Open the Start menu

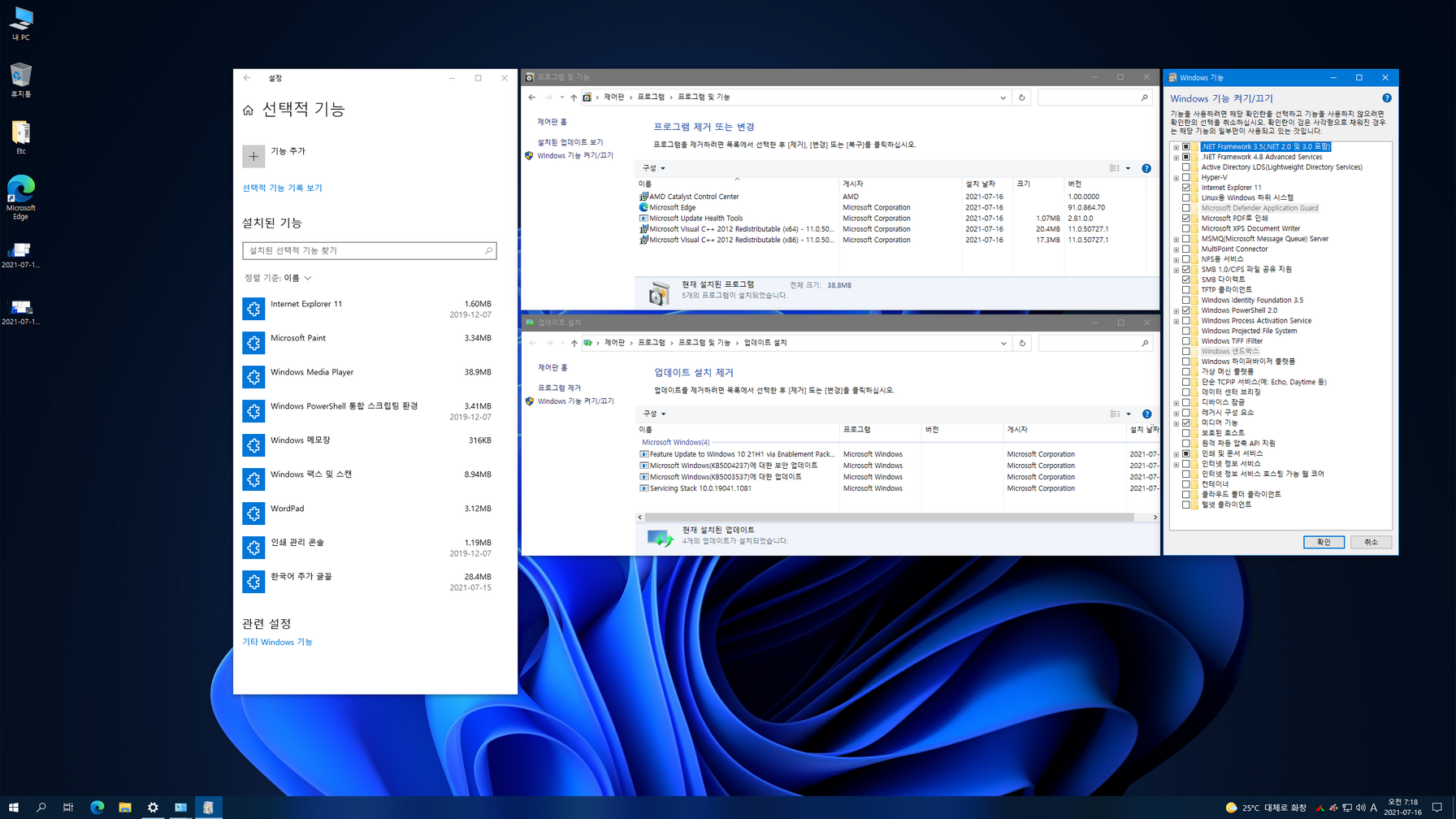(14, 807)
